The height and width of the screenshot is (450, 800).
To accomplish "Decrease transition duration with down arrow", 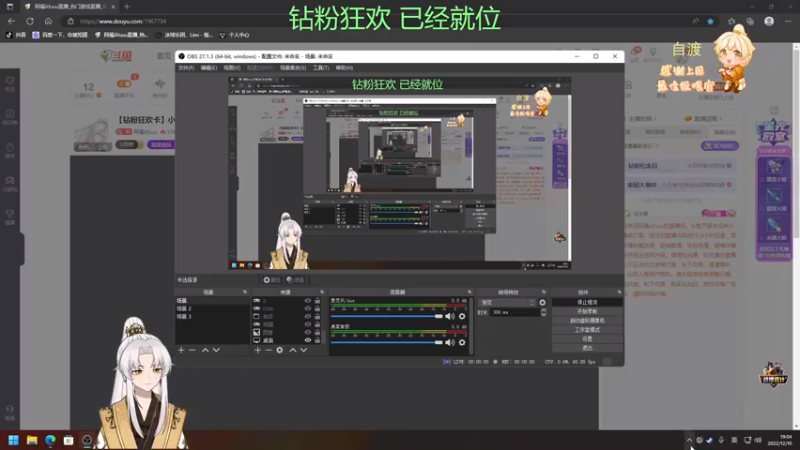I will point(543,314).
